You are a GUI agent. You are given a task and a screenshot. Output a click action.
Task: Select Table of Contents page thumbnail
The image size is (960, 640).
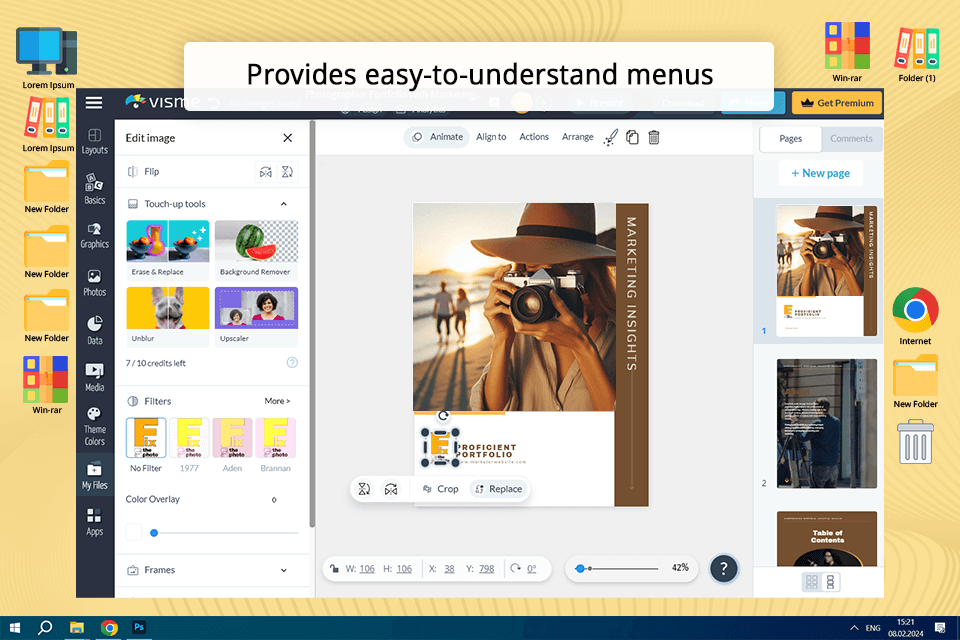click(x=827, y=539)
